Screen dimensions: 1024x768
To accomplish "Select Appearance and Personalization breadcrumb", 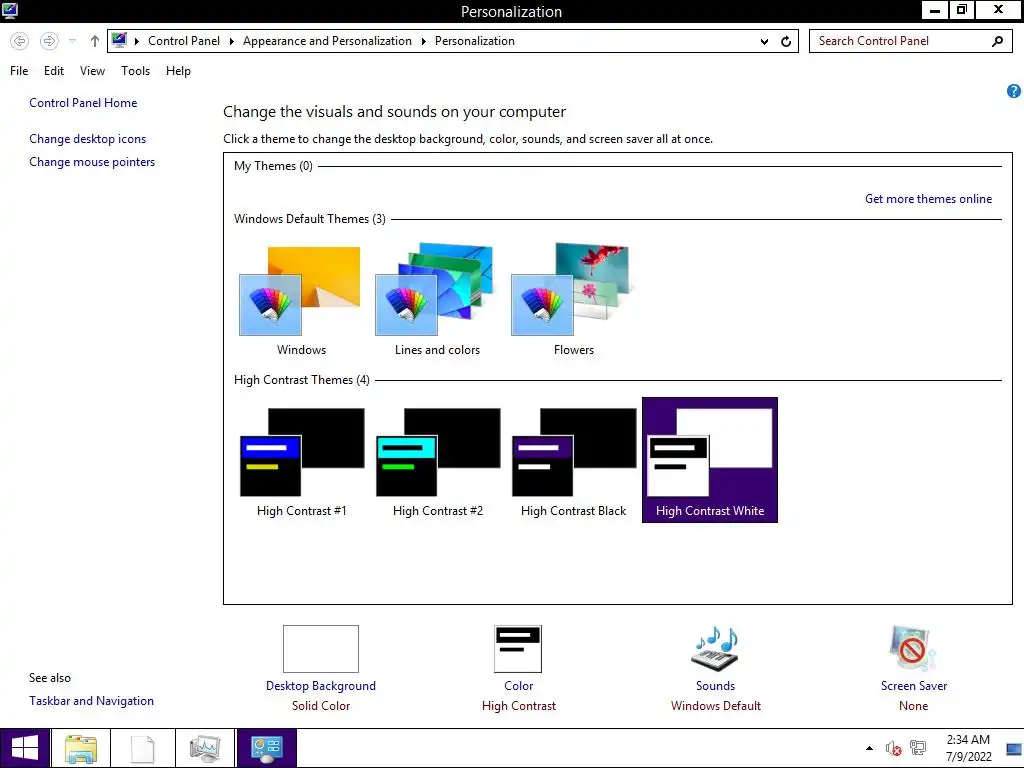I will coord(327,40).
